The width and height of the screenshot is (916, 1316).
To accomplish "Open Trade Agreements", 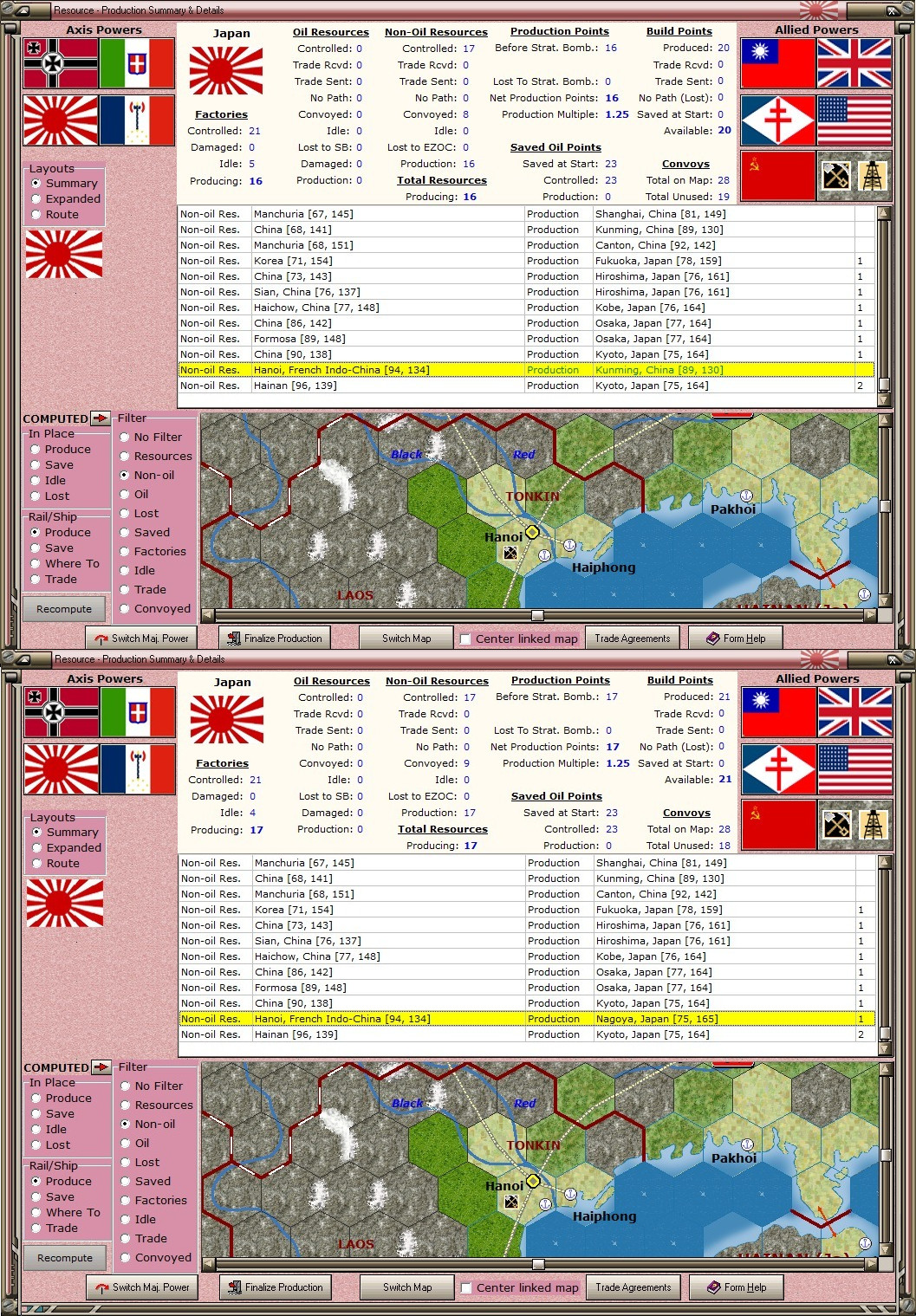I will 633,638.
